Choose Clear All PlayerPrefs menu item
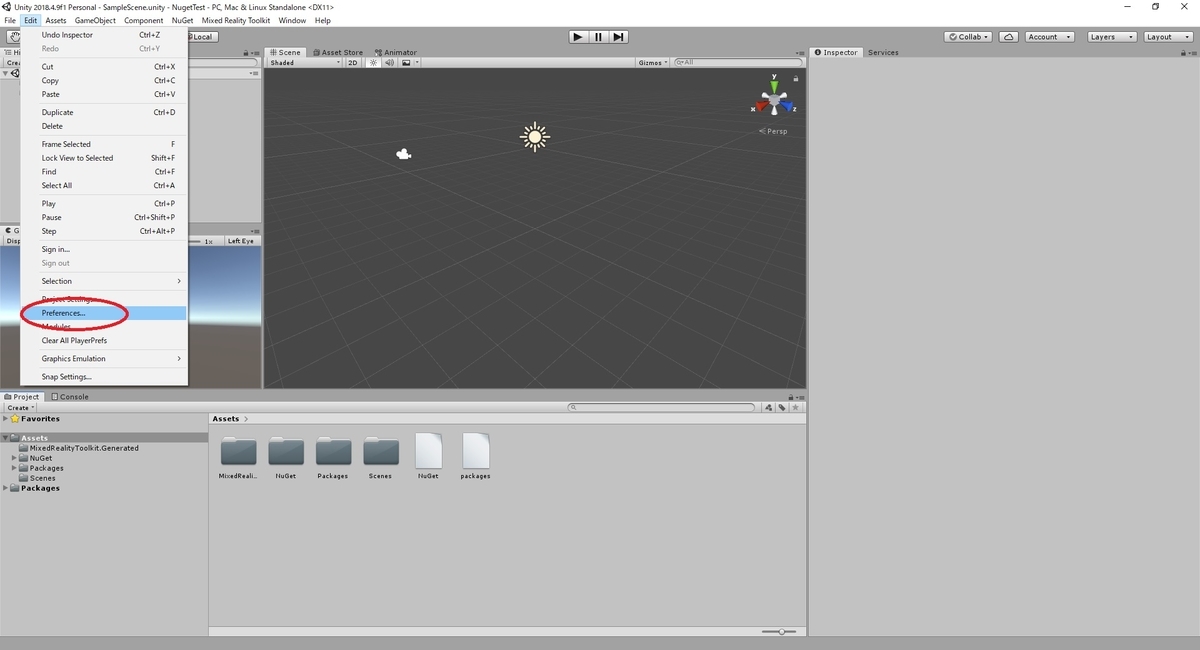The height and width of the screenshot is (650, 1200). click(x=104, y=340)
